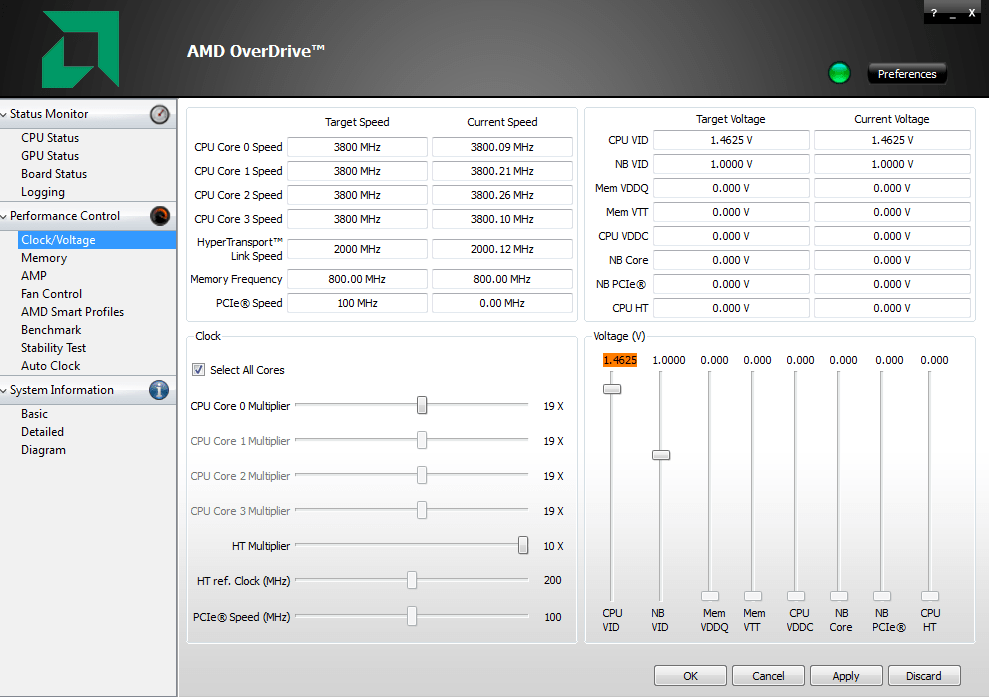Image resolution: width=989 pixels, height=697 pixels.
Task: Open the Memory settings page
Action: pyautogui.click(x=44, y=258)
